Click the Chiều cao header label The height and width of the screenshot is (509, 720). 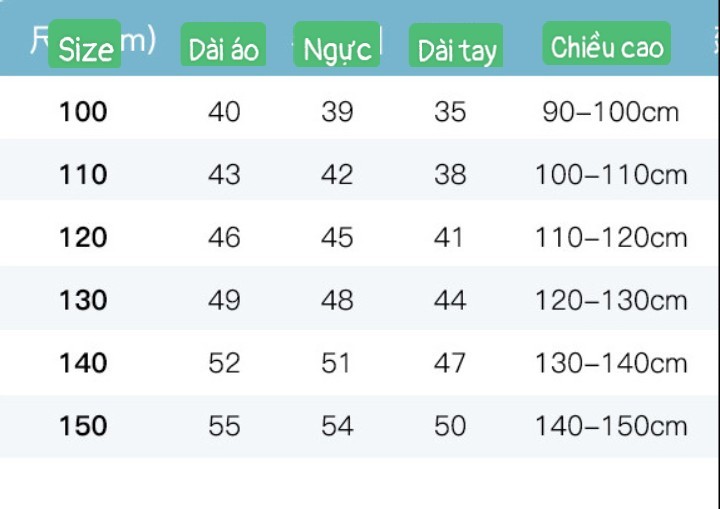(607, 43)
